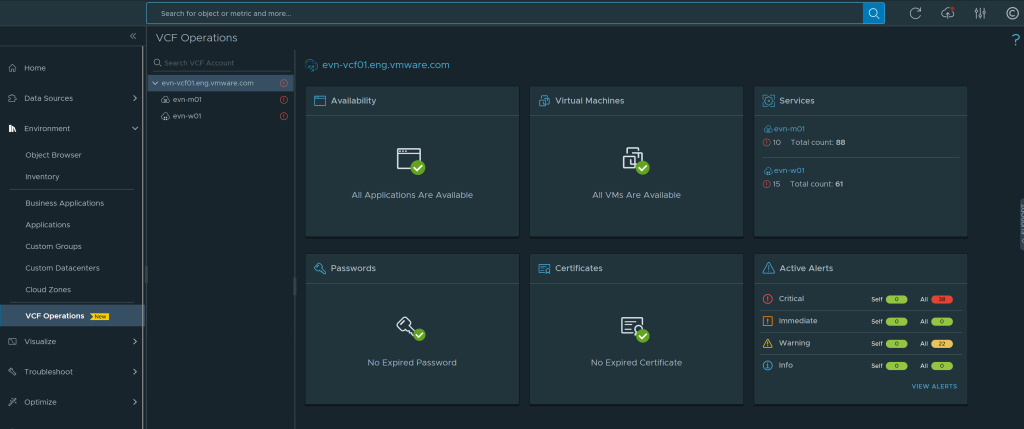Click the Passwords key icon

coord(410,328)
